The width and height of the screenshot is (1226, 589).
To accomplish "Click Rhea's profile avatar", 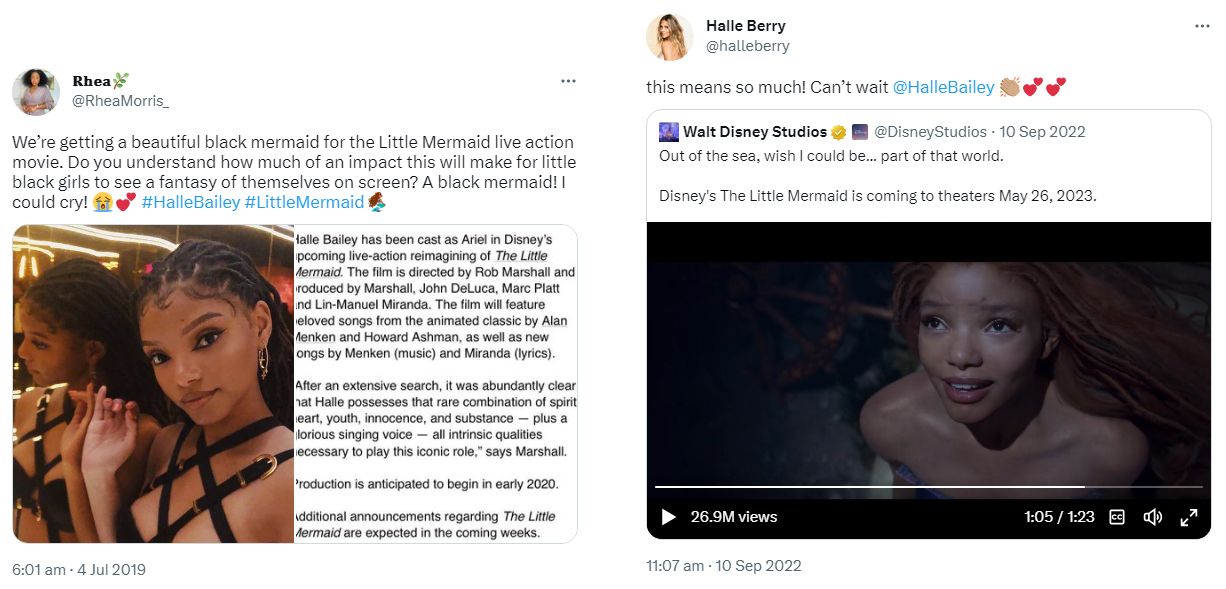I will point(36,92).
